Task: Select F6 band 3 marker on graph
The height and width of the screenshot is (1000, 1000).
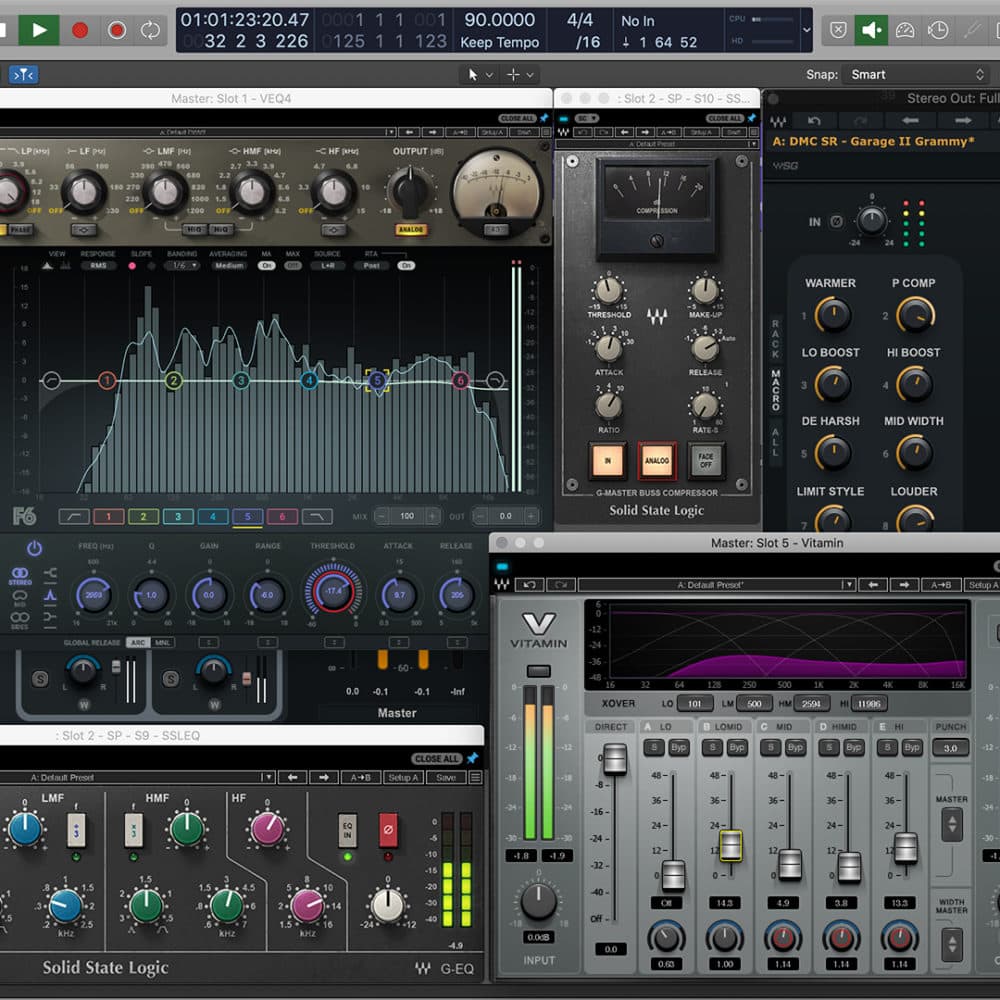Action: tap(240, 381)
